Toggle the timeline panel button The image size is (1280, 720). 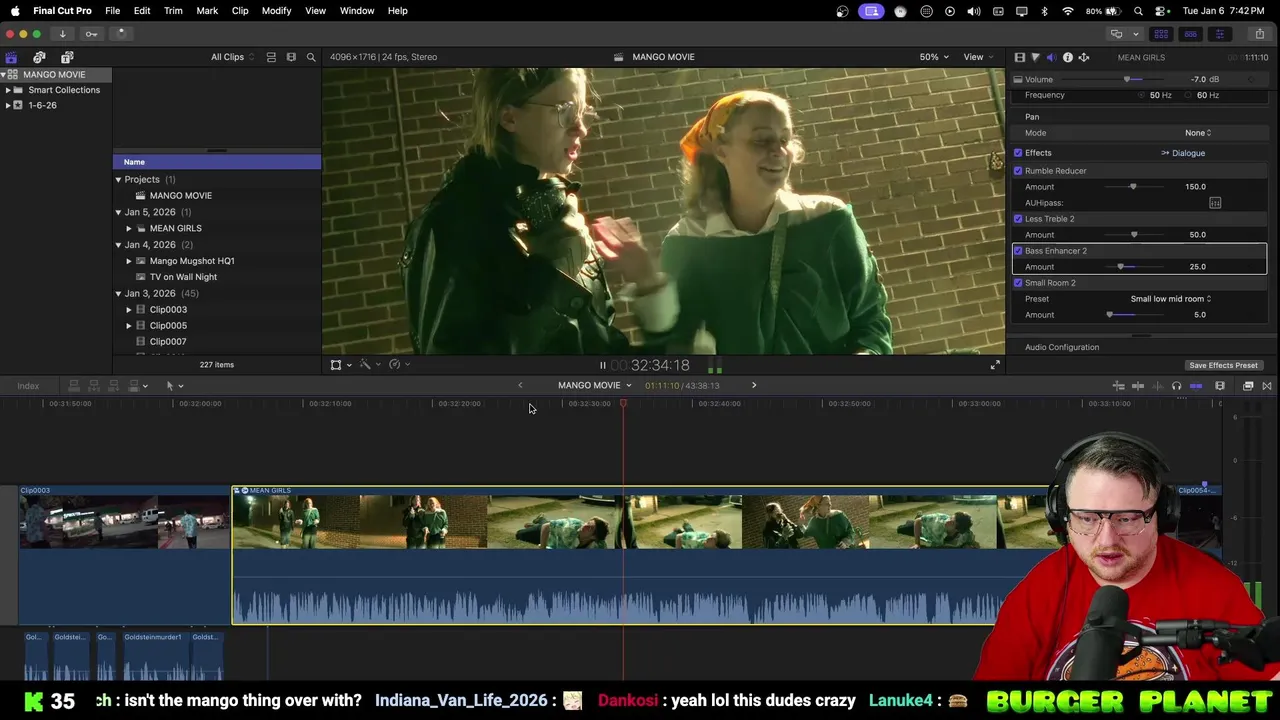(x=1190, y=34)
